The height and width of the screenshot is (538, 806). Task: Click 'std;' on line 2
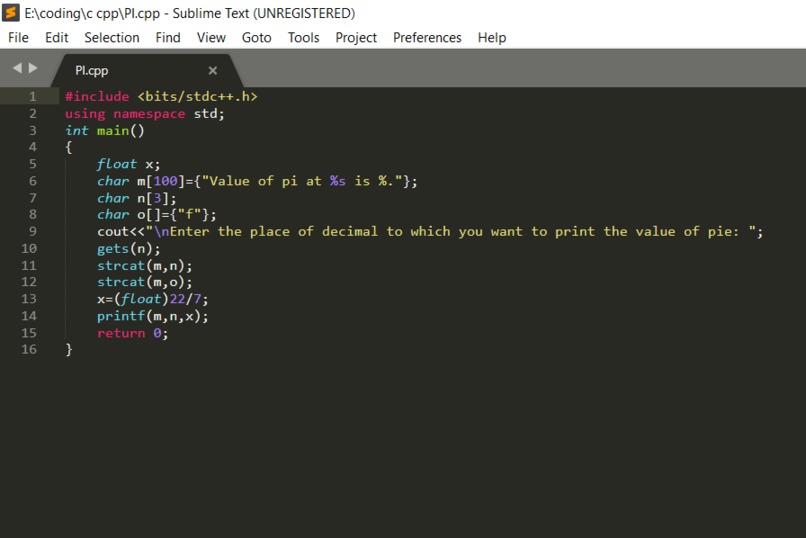click(209, 114)
